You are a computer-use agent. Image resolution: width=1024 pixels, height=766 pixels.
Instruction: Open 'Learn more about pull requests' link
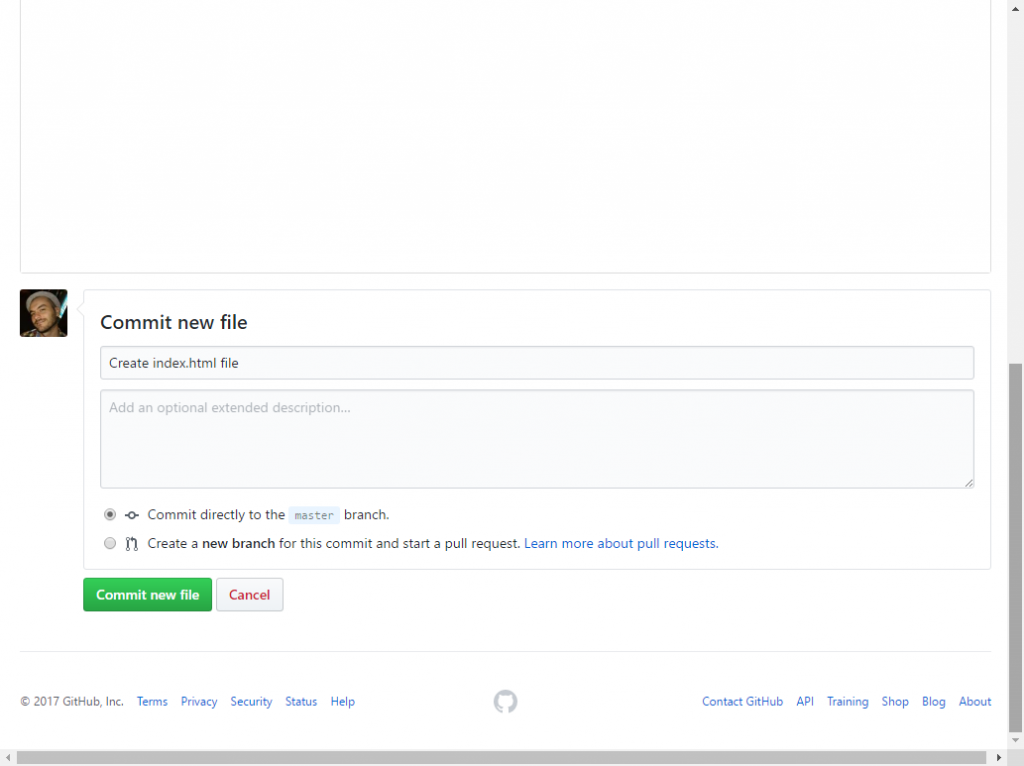click(x=621, y=543)
